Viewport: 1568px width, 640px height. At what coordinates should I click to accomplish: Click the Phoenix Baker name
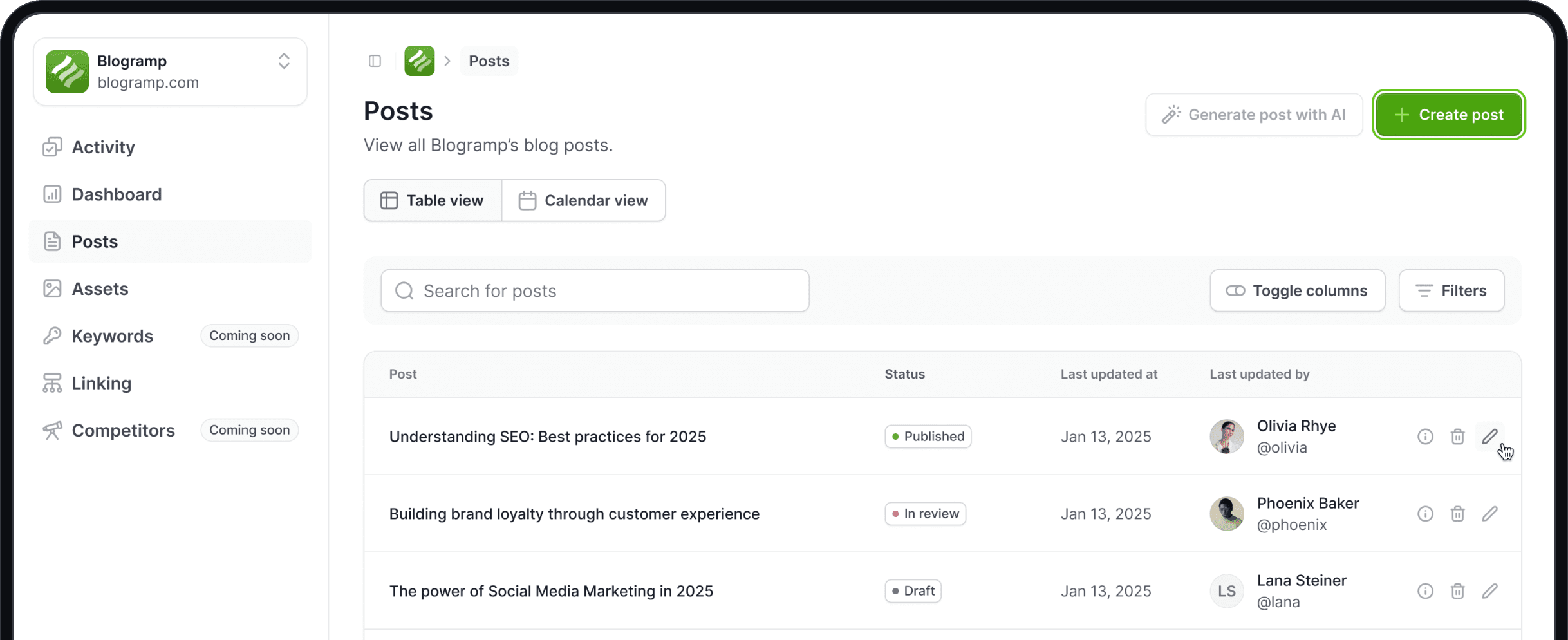click(x=1308, y=504)
